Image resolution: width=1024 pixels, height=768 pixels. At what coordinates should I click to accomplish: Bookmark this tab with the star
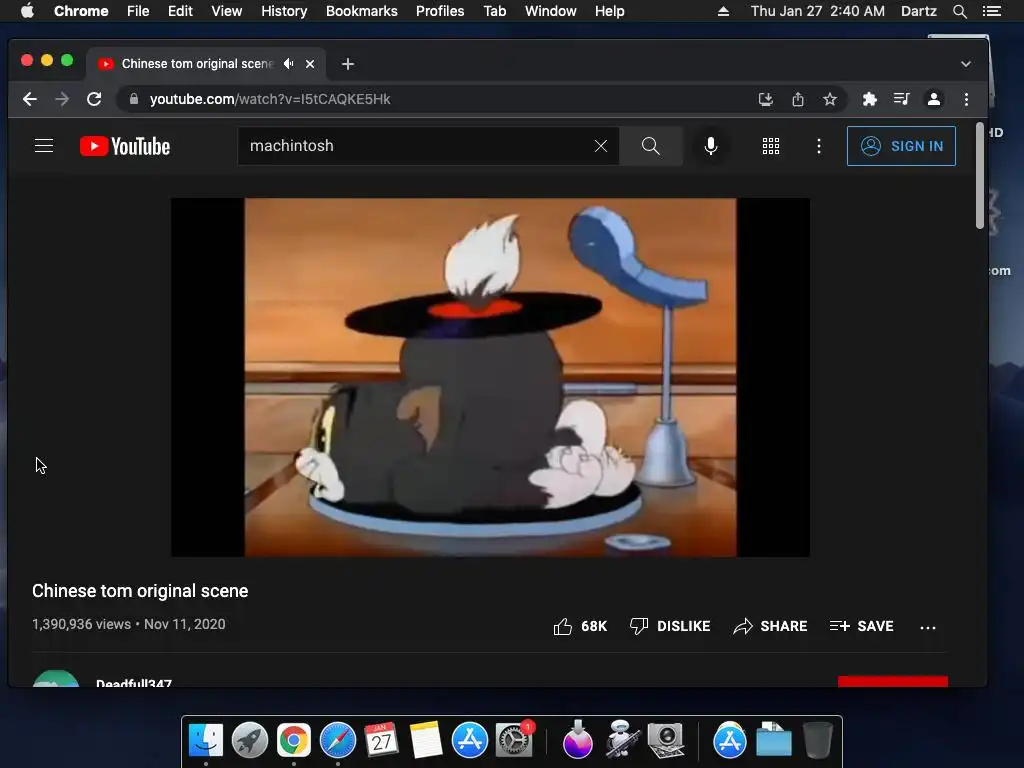(829, 99)
